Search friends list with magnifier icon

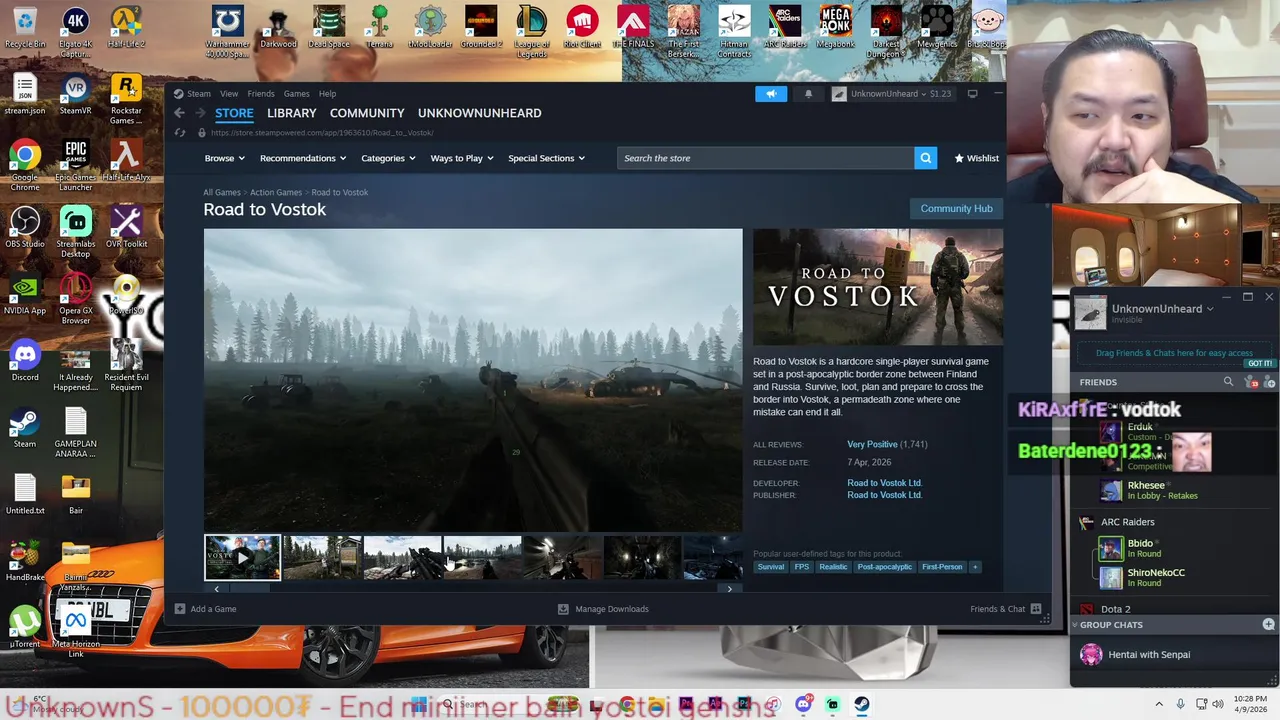1228,382
